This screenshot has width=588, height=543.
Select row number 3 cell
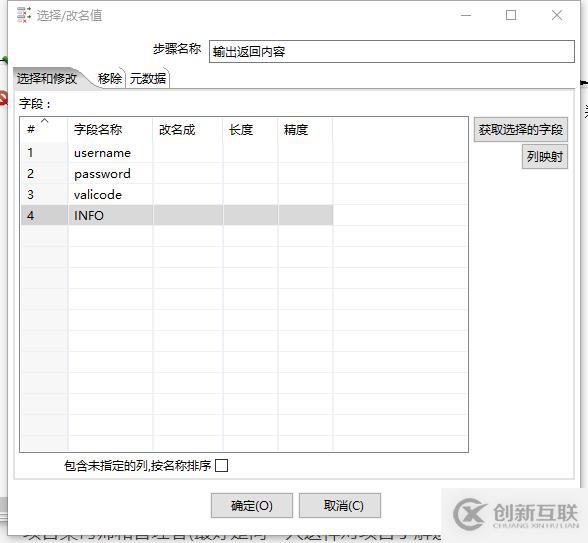[x=44, y=195]
